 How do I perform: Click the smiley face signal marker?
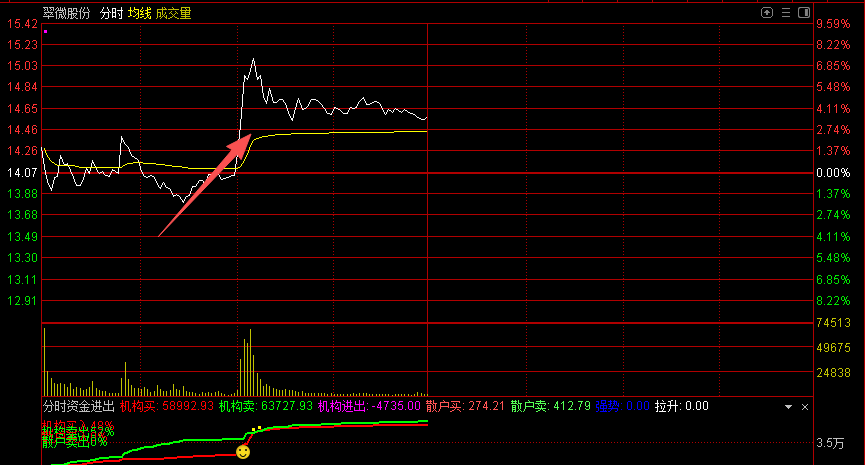(243, 452)
